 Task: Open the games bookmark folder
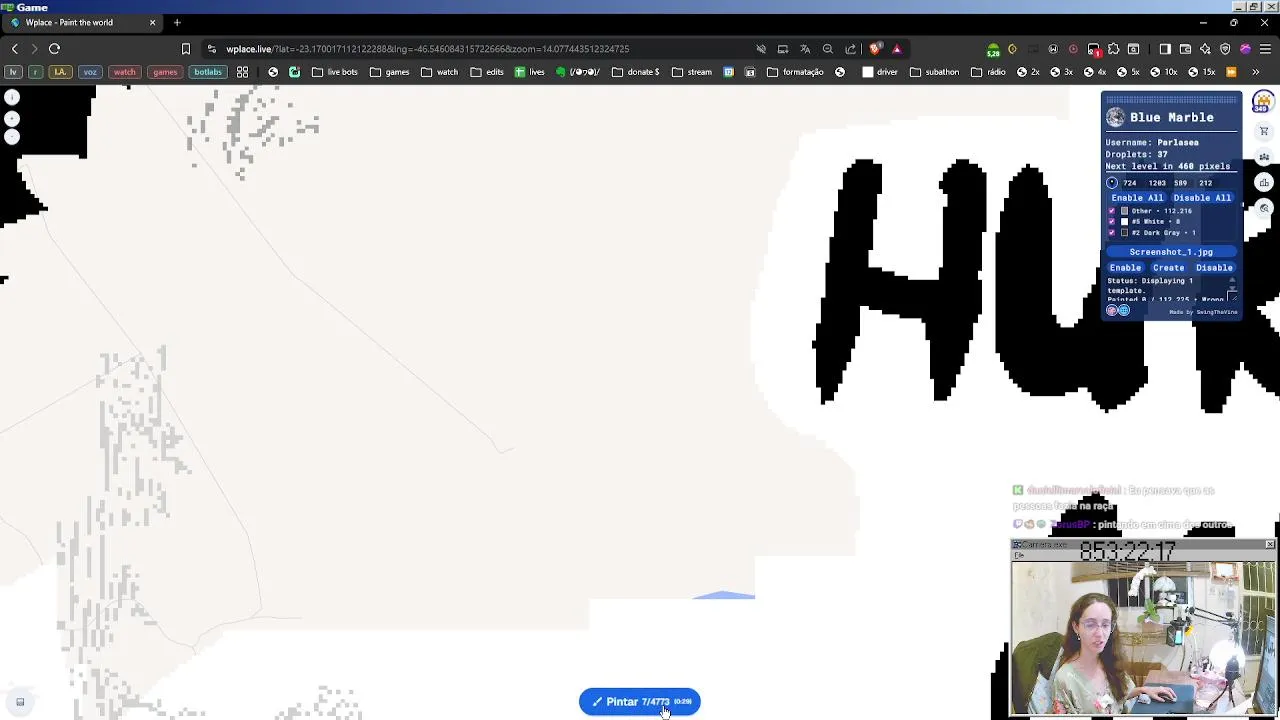[x=390, y=72]
